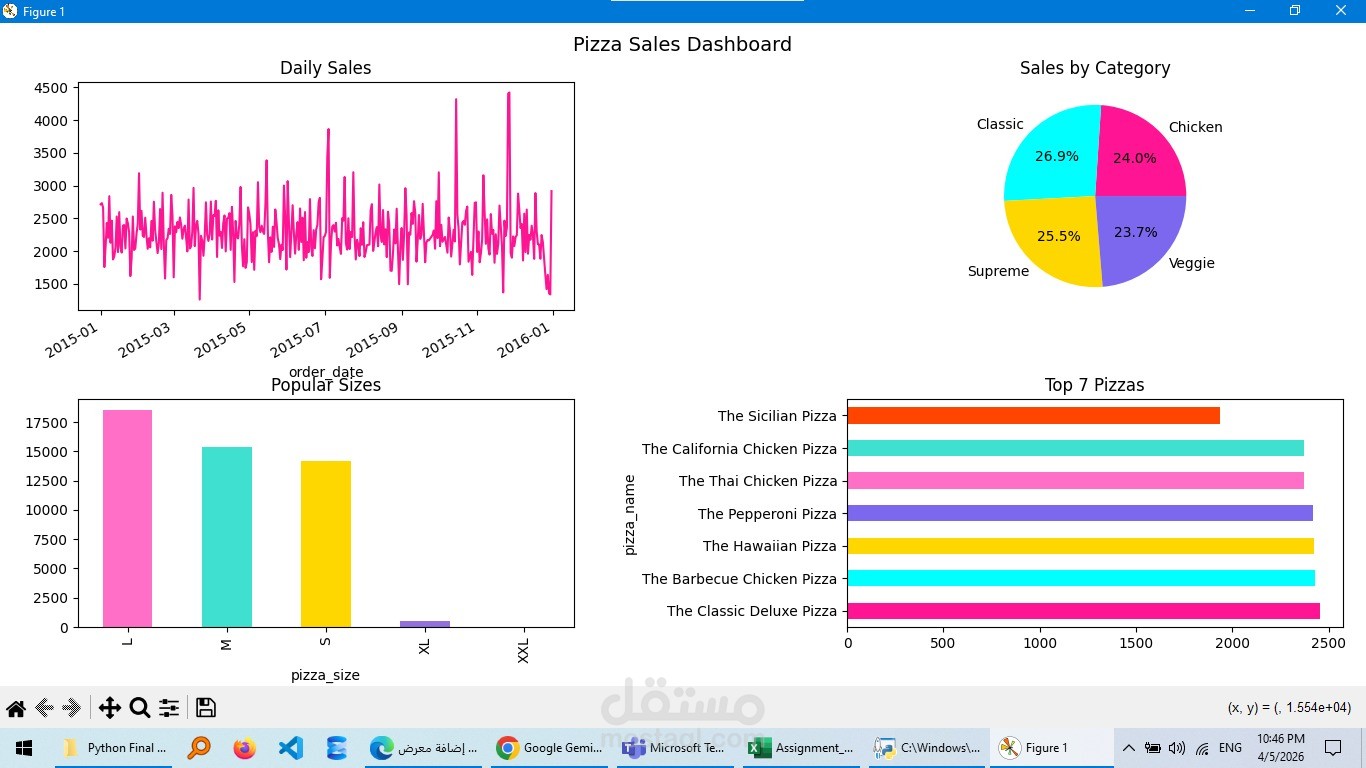Image resolution: width=1366 pixels, height=768 pixels.
Task: Open the Windows Start menu
Action: coord(22,747)
